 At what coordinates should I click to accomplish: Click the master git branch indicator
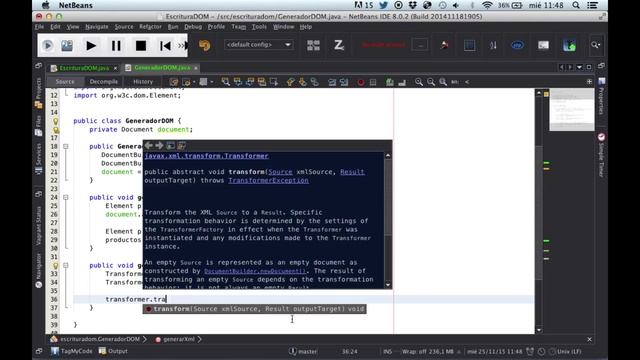point(303,351)
